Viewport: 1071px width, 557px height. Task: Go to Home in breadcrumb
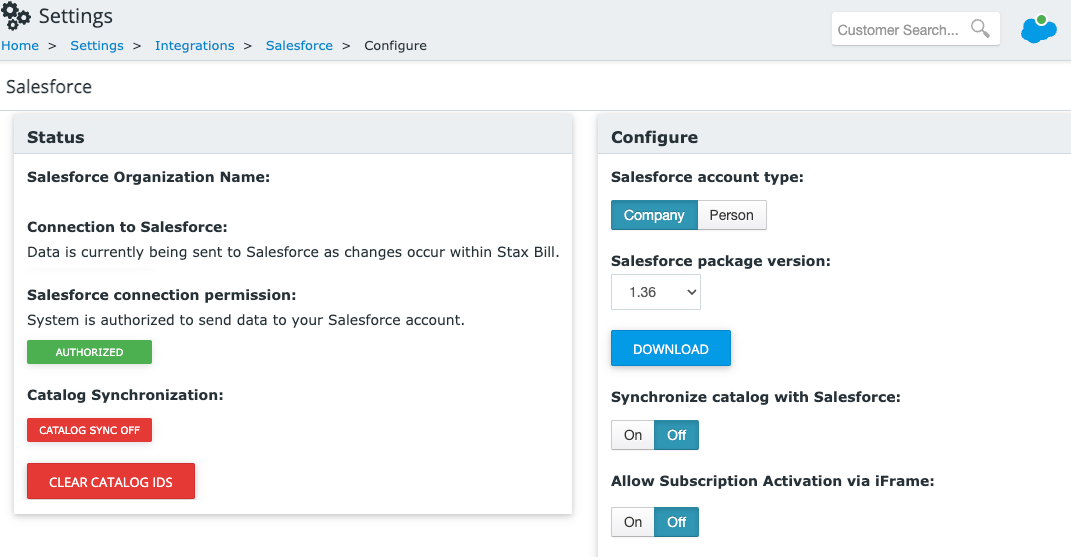pos(20,46)
